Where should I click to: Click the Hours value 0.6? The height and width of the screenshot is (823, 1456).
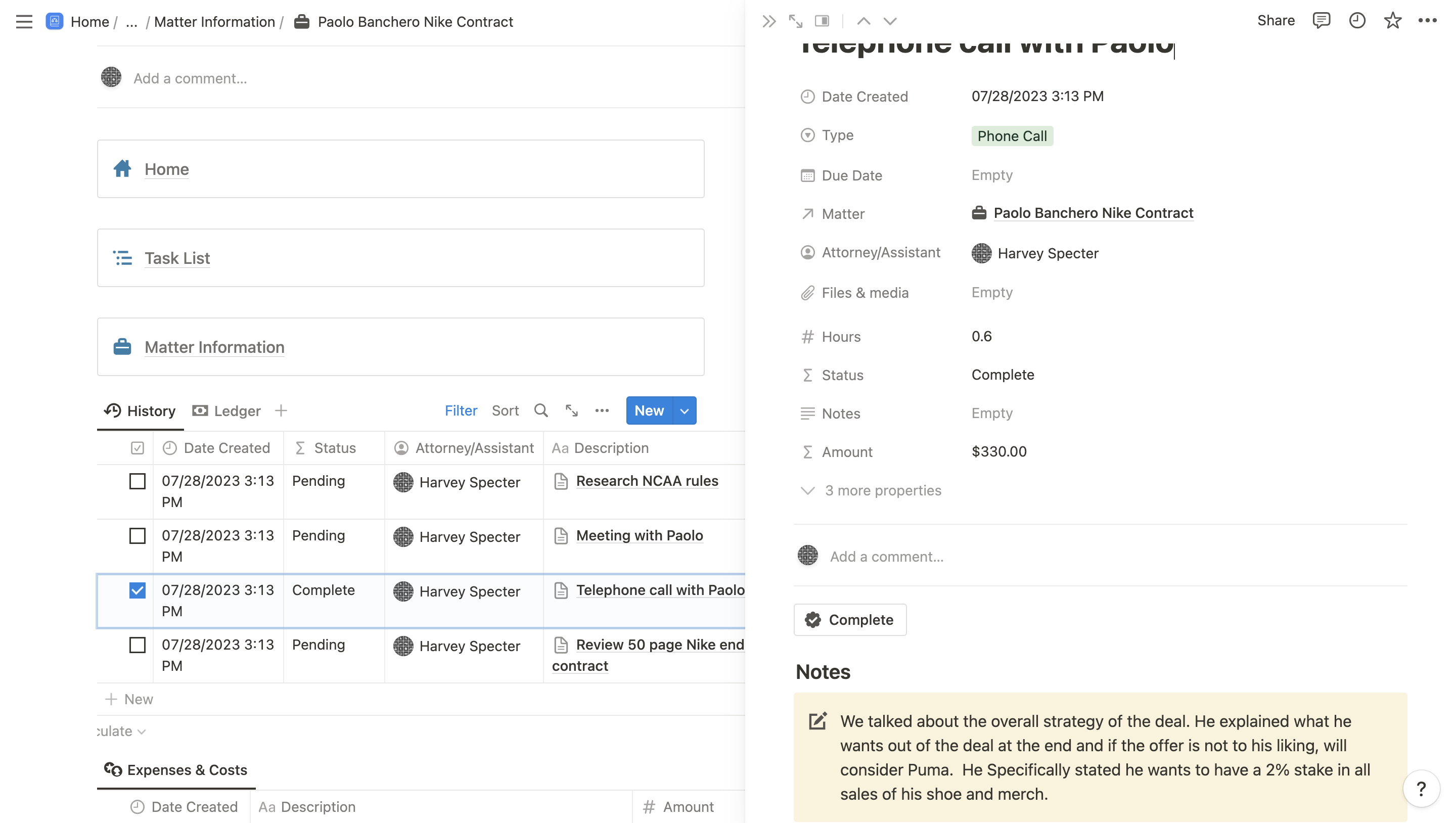(981, 336)
